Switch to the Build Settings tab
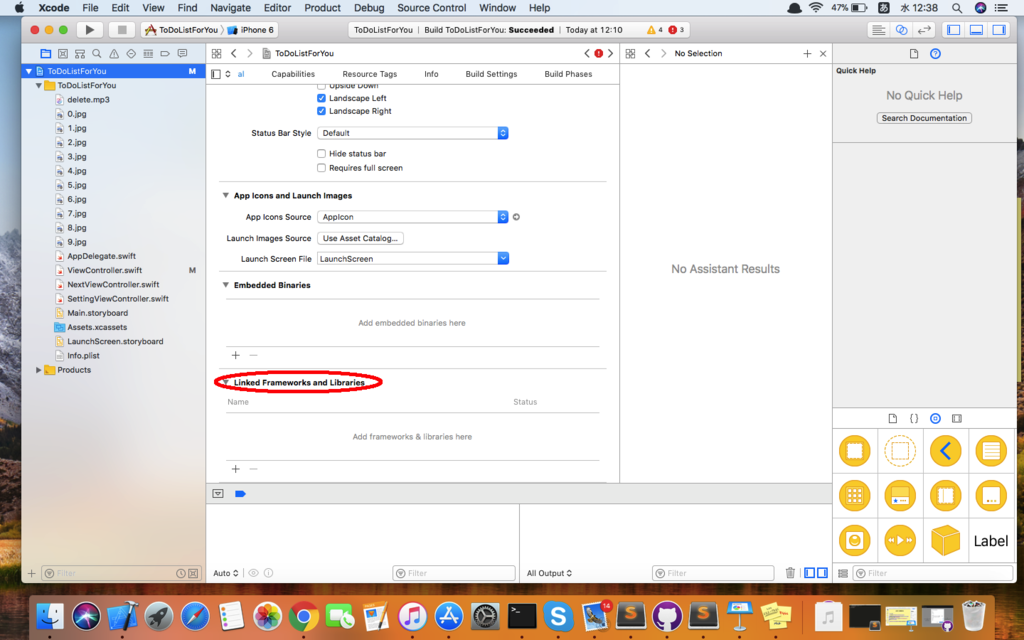This screenshot has width=1024, height=640. pyautogui.click(x=491, y=74)
